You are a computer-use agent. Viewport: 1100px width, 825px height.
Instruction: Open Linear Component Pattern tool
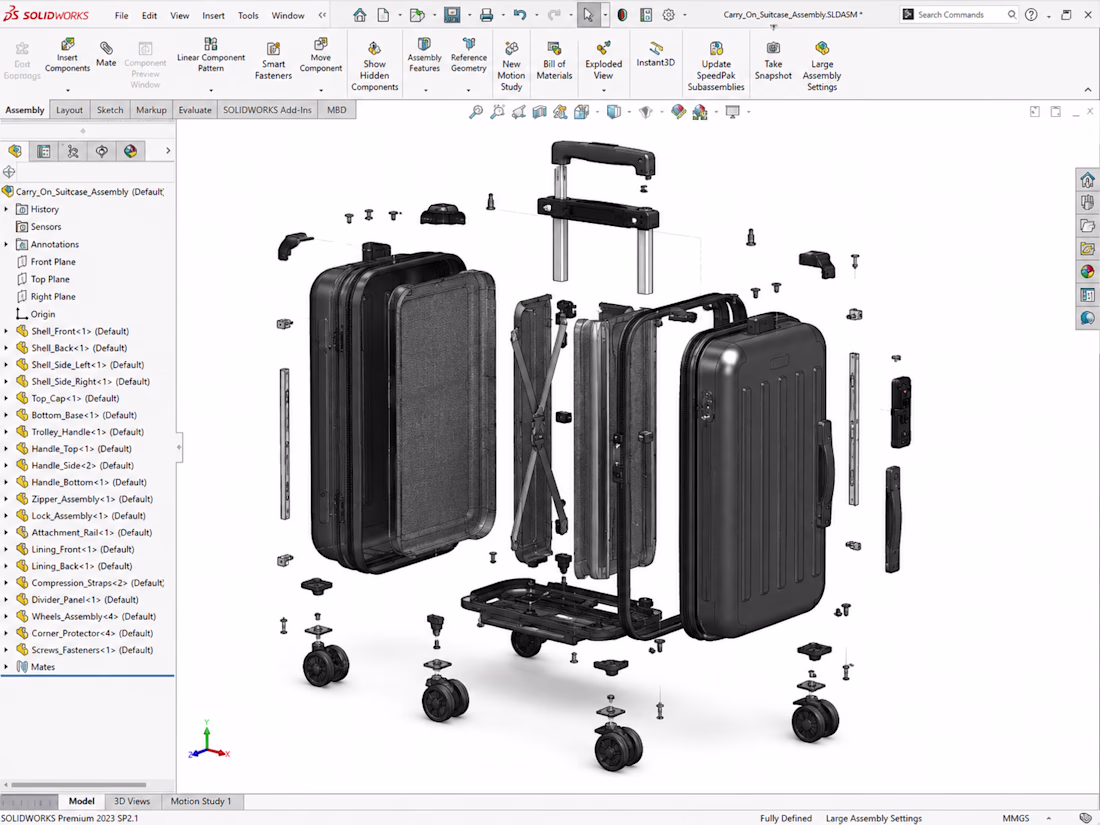[x=210, y=55]
